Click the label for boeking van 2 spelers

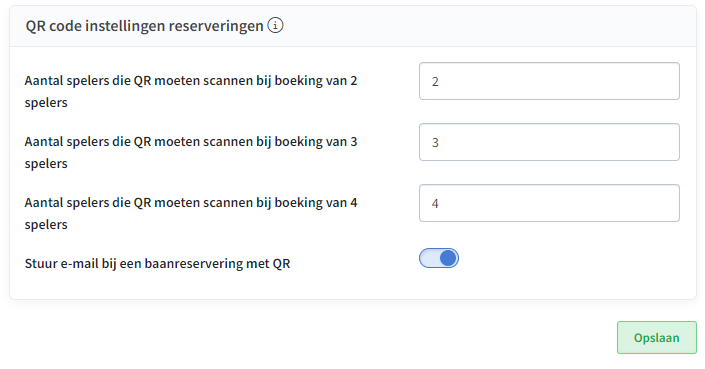pyautogui.click(x=191, y=91)
